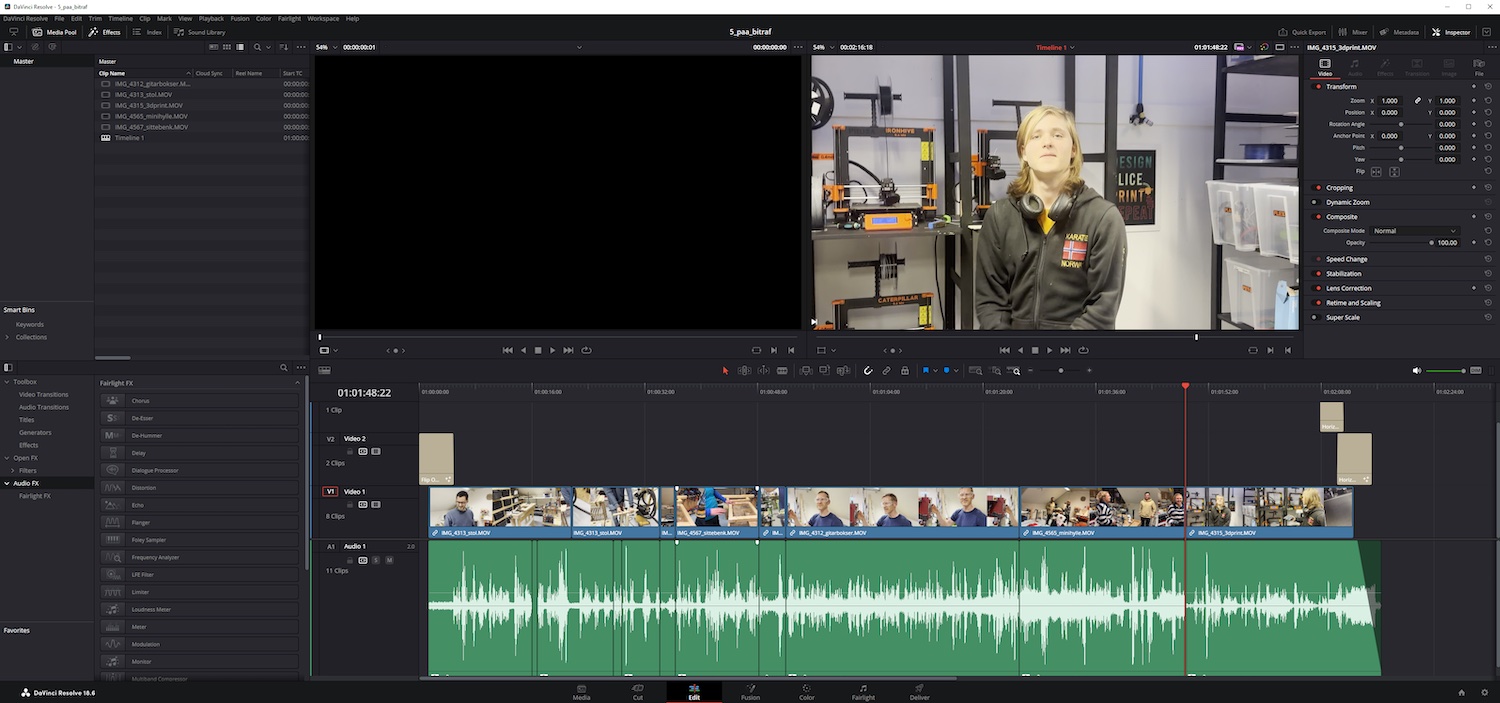Click the Quick Export button

pos(1302,32)
